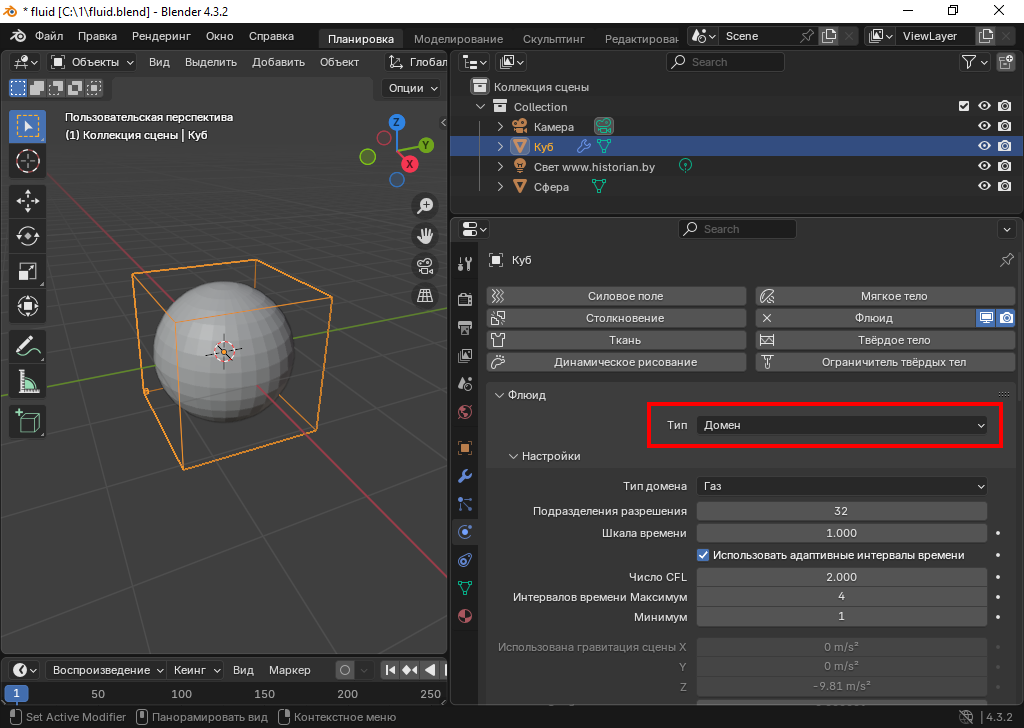The width and height of the screenshot is (1024, 728).
Task: Select the Cursor tool in the viewport toolbar
Action: click(x=27, y=161)
